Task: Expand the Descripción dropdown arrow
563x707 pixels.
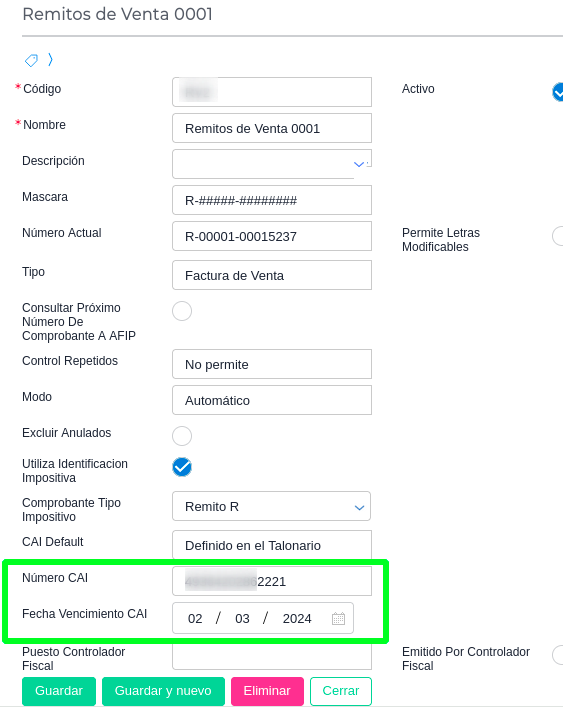Action: 359,165
